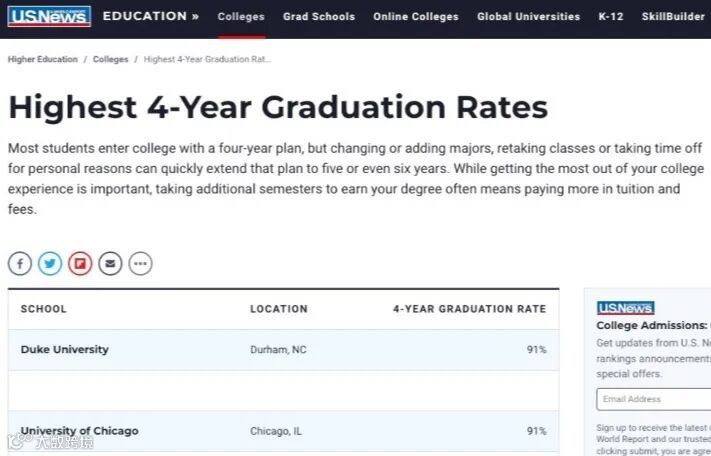Go to Online Colleges tab

click(x=416, y=17)
